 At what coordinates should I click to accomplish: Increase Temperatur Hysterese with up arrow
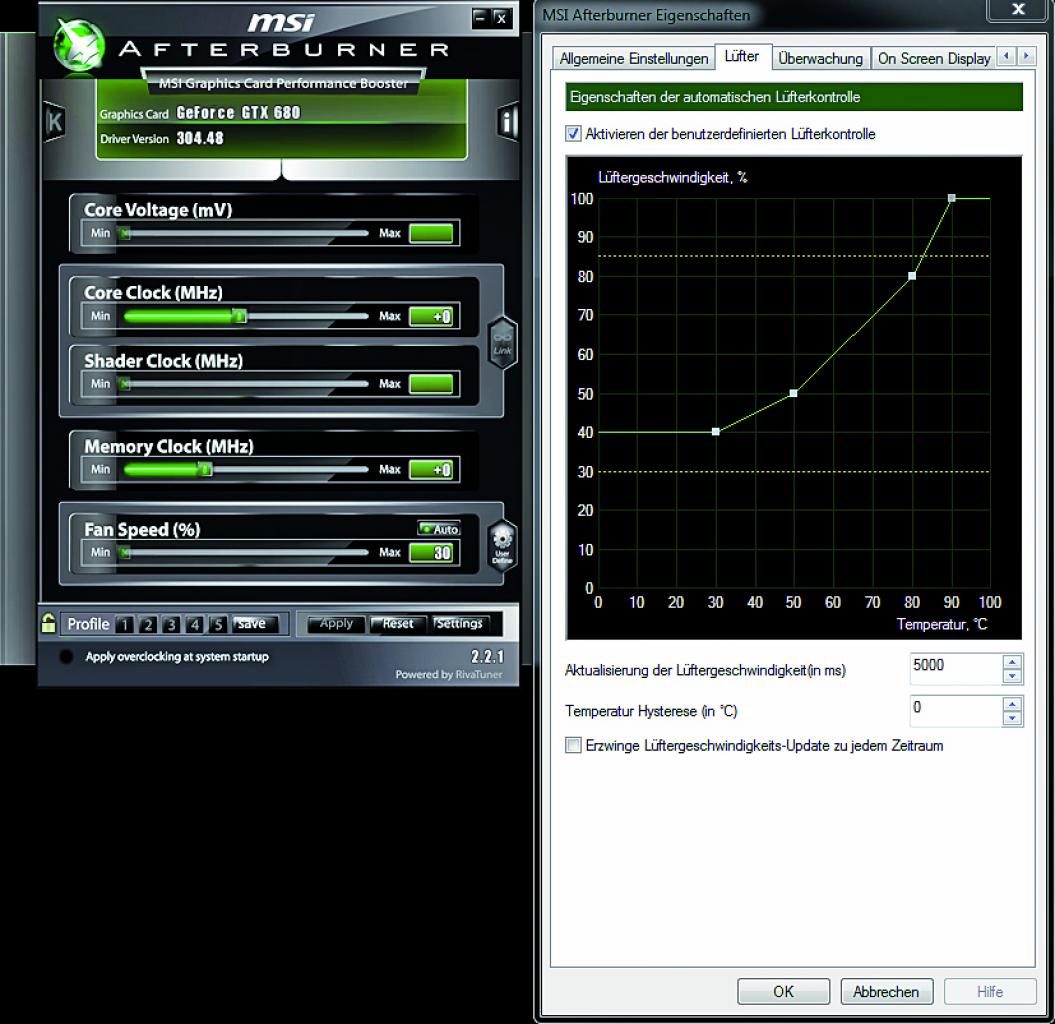[x=1012, y=704]
